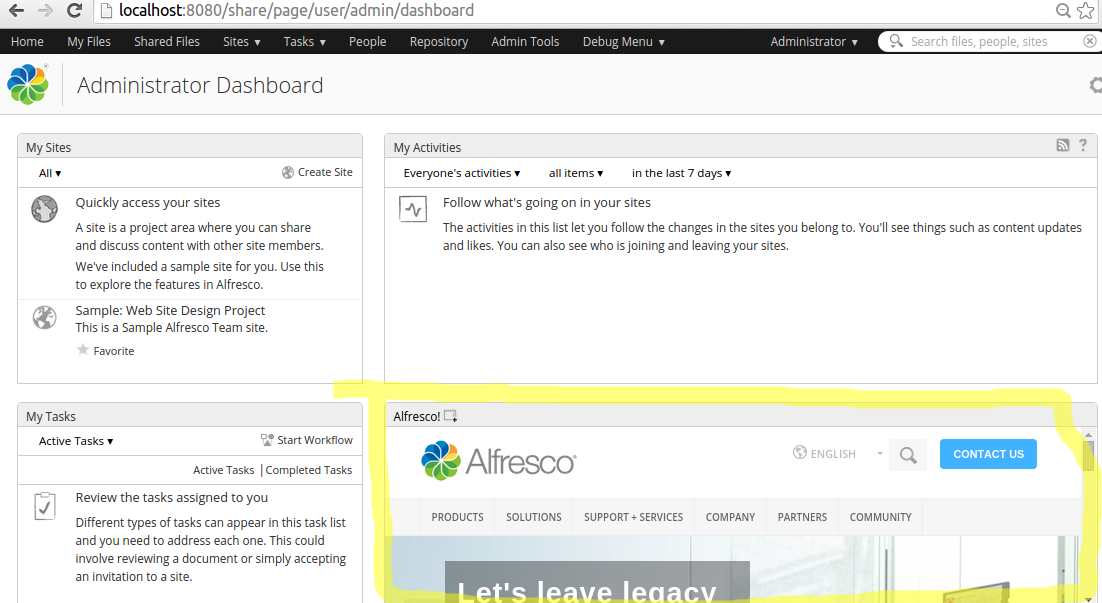Navigate to Admin Tools in the top menu
Image resolution: width=1102 pixels, height=603 pixels.
click(x=525, y=41)
